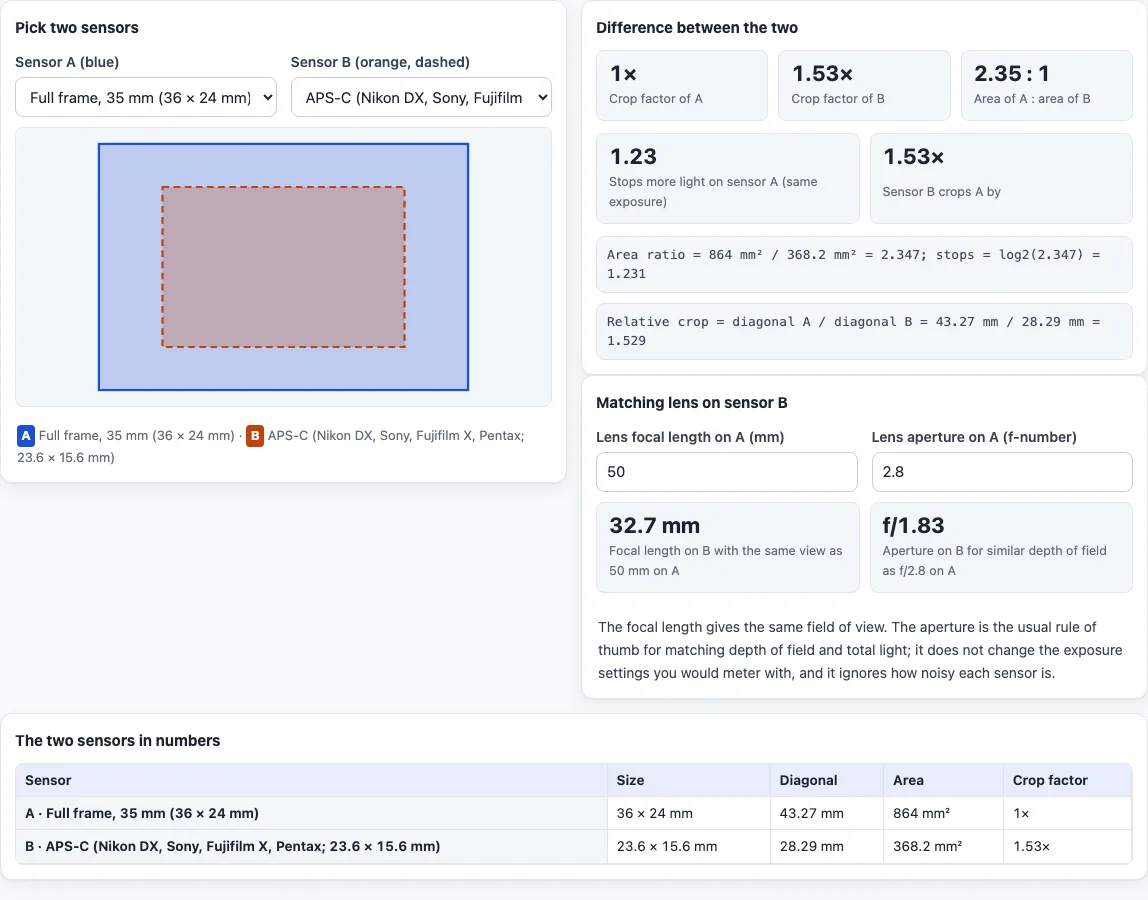The image size is (1148, 900).
Task: Click the 'Sensor A (blue)' label
Action: [67, 62]
